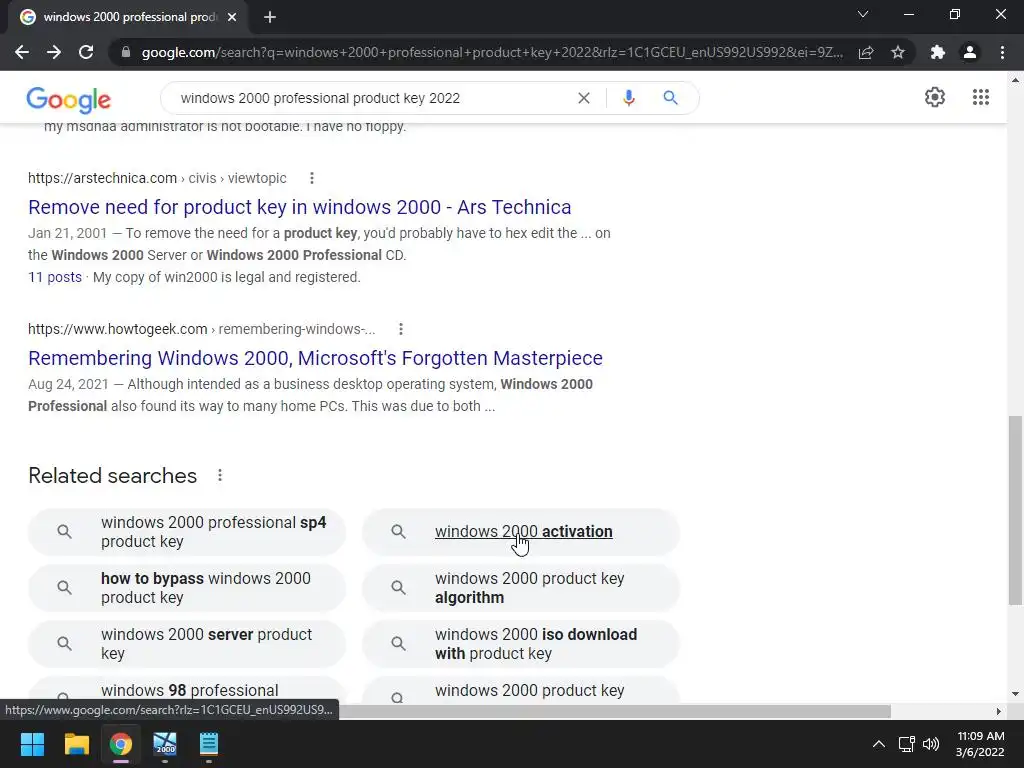Click the scroll-down arrow of vertical scrollbar
The width and height of the screenshot is (1024, 768).
pos(1015,694)
